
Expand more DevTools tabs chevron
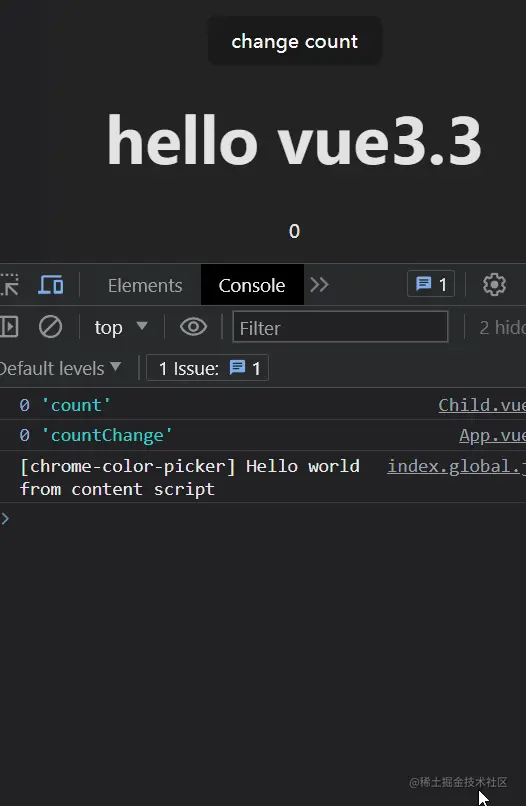[319, 285]
